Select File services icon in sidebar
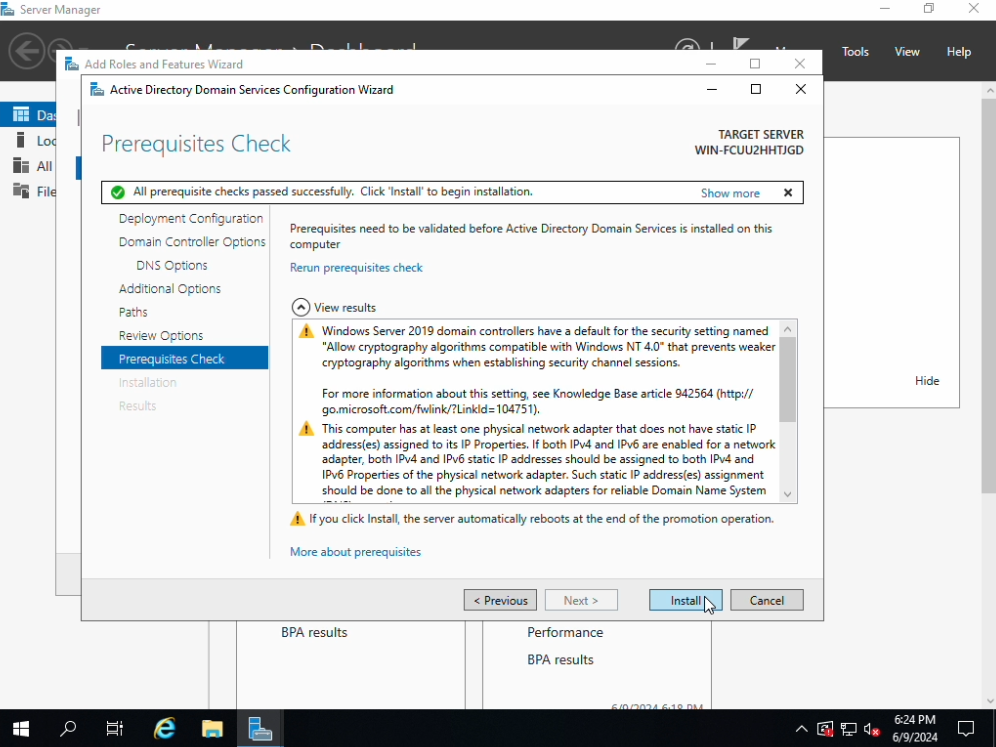Image resolution: width=996 pixels, height=747 pixels. point(21,191)
